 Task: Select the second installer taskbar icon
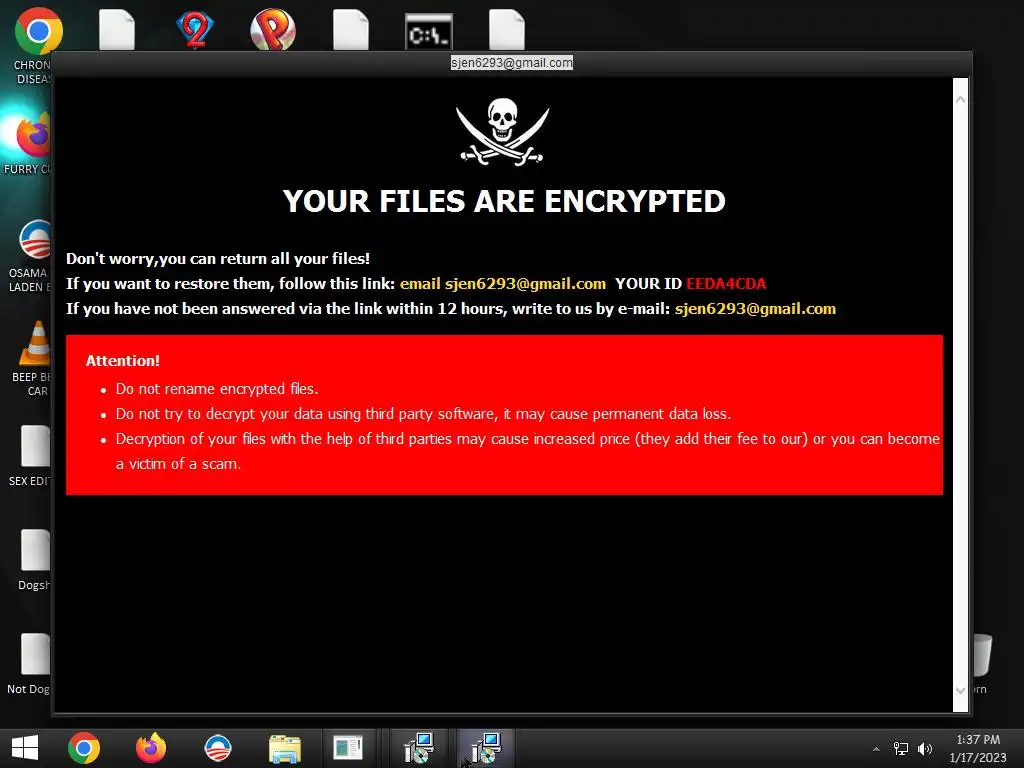[486, 748]
